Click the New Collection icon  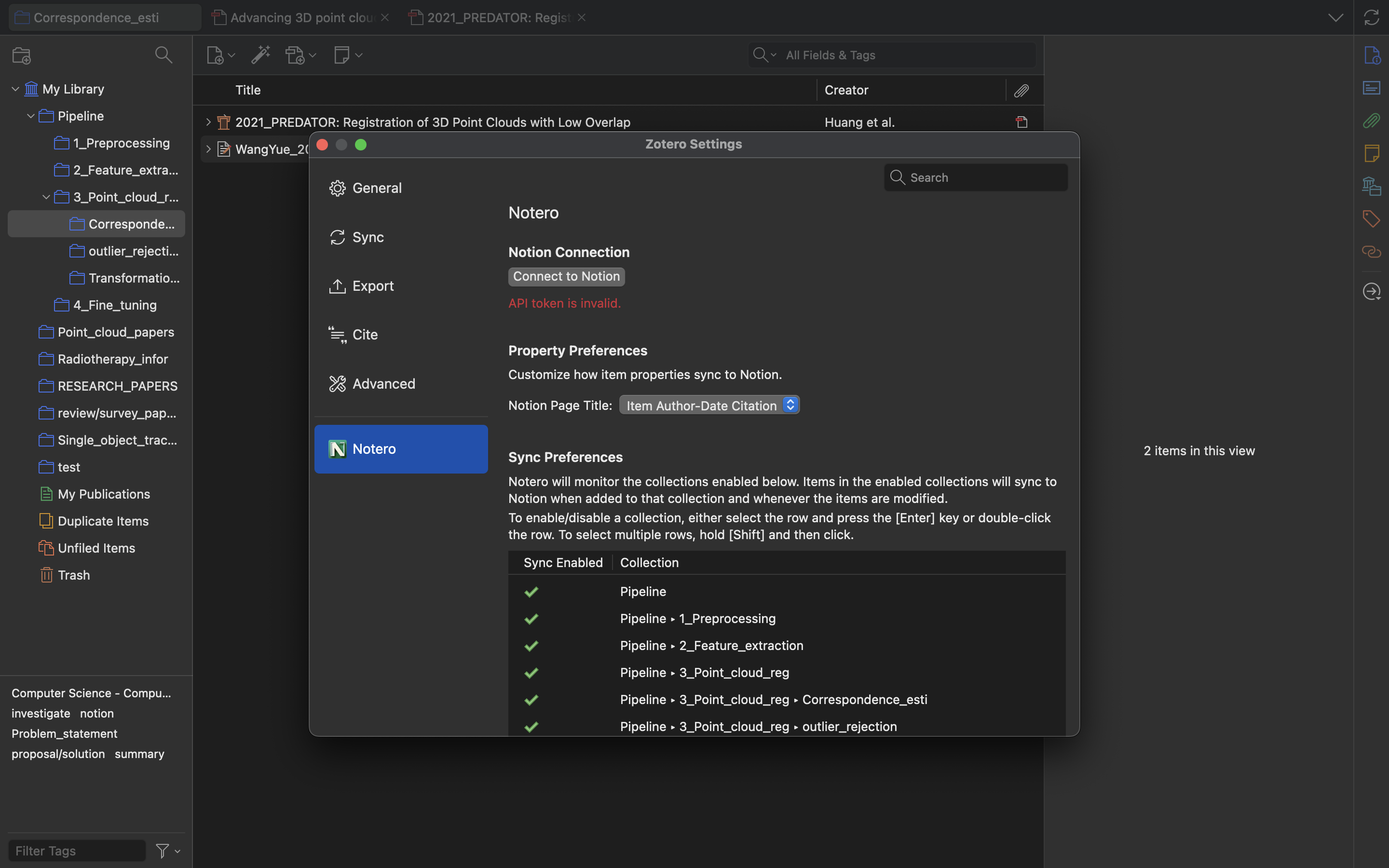21,55
